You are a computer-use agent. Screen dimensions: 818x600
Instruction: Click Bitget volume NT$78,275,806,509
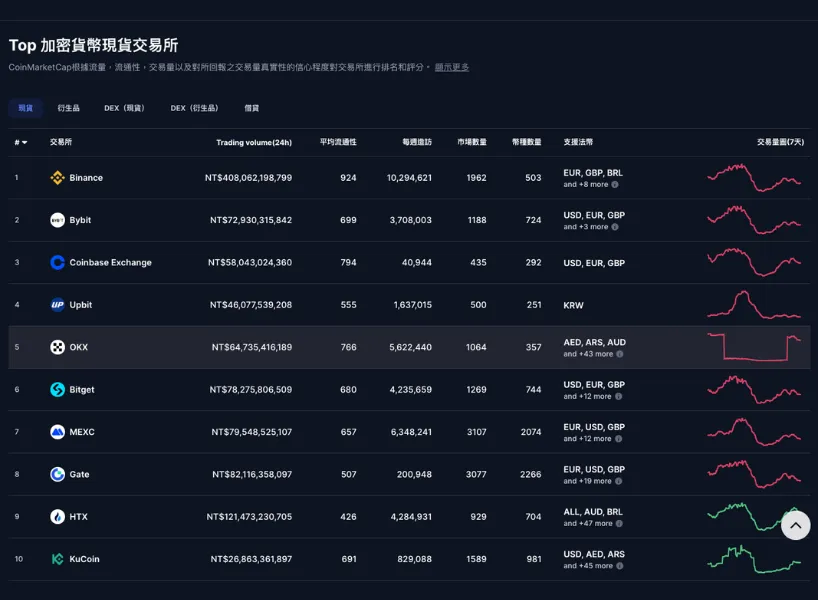pyautogui.click(x=251, y=390)
